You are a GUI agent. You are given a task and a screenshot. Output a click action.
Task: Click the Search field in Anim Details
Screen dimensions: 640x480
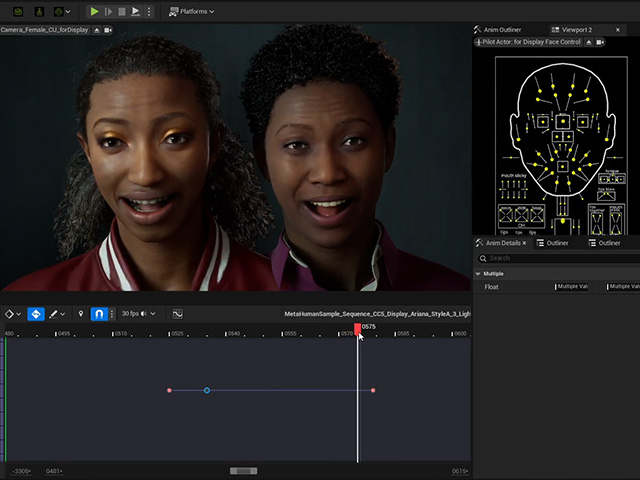pyautogui.click(x=558, y=258)
